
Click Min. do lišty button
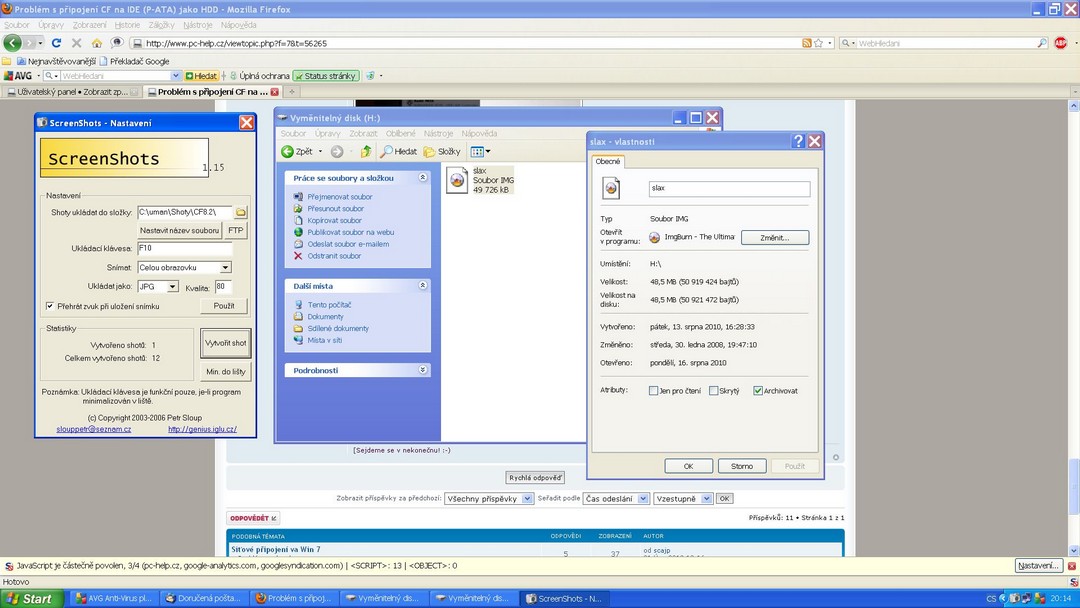click(226, 372)
